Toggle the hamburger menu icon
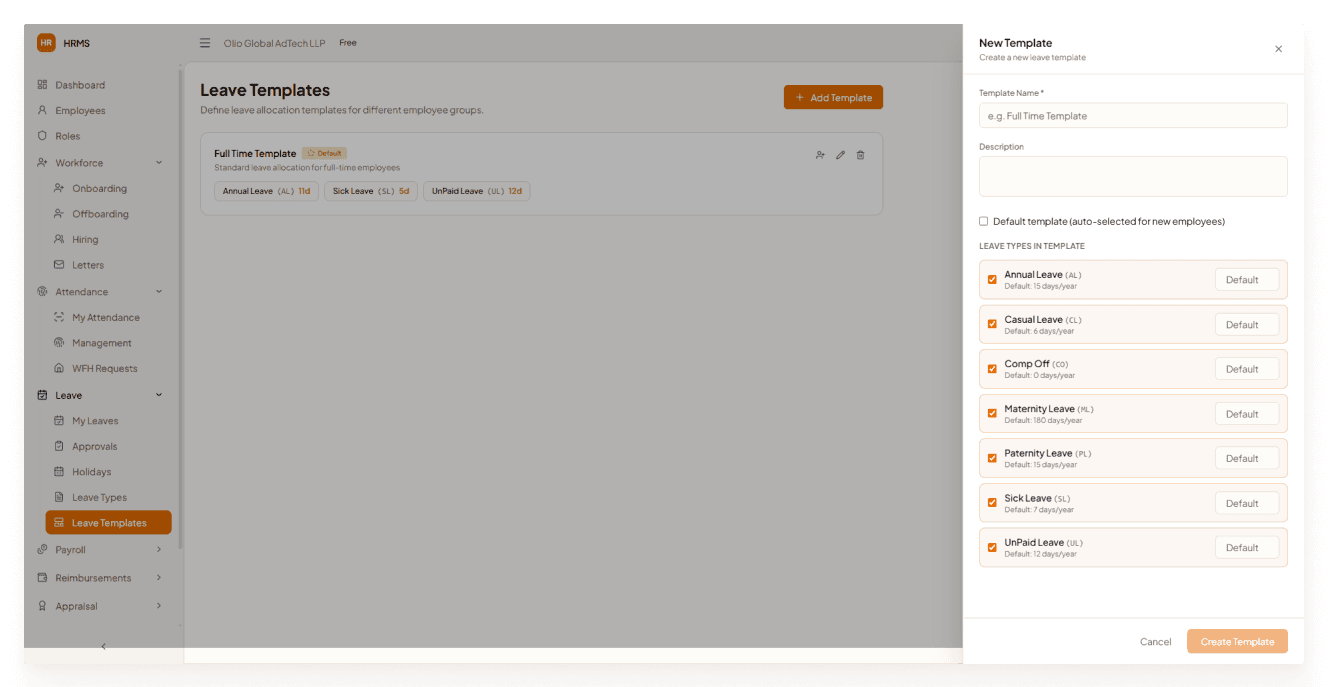The height and width of the screenshot is (687, 1328). 205,43
